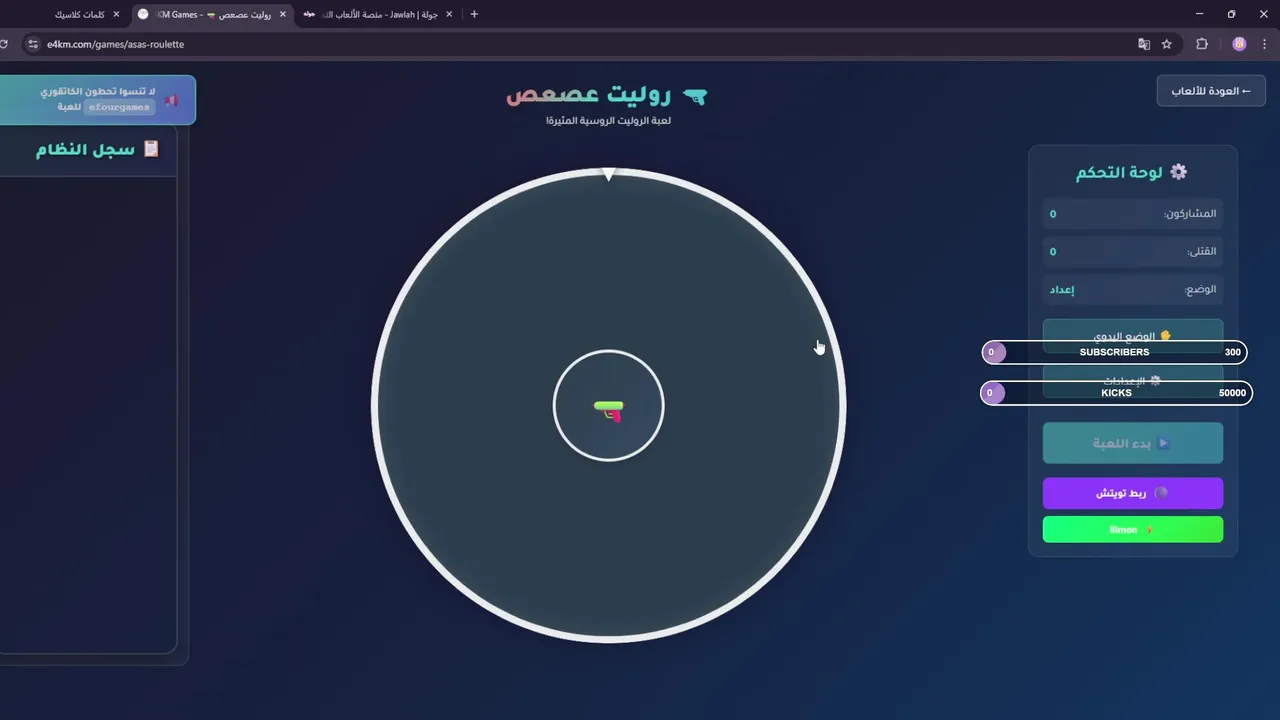Switch to the KM Games روليت عصعص tab
This screenshot has height=720, width=1280.
212,14
